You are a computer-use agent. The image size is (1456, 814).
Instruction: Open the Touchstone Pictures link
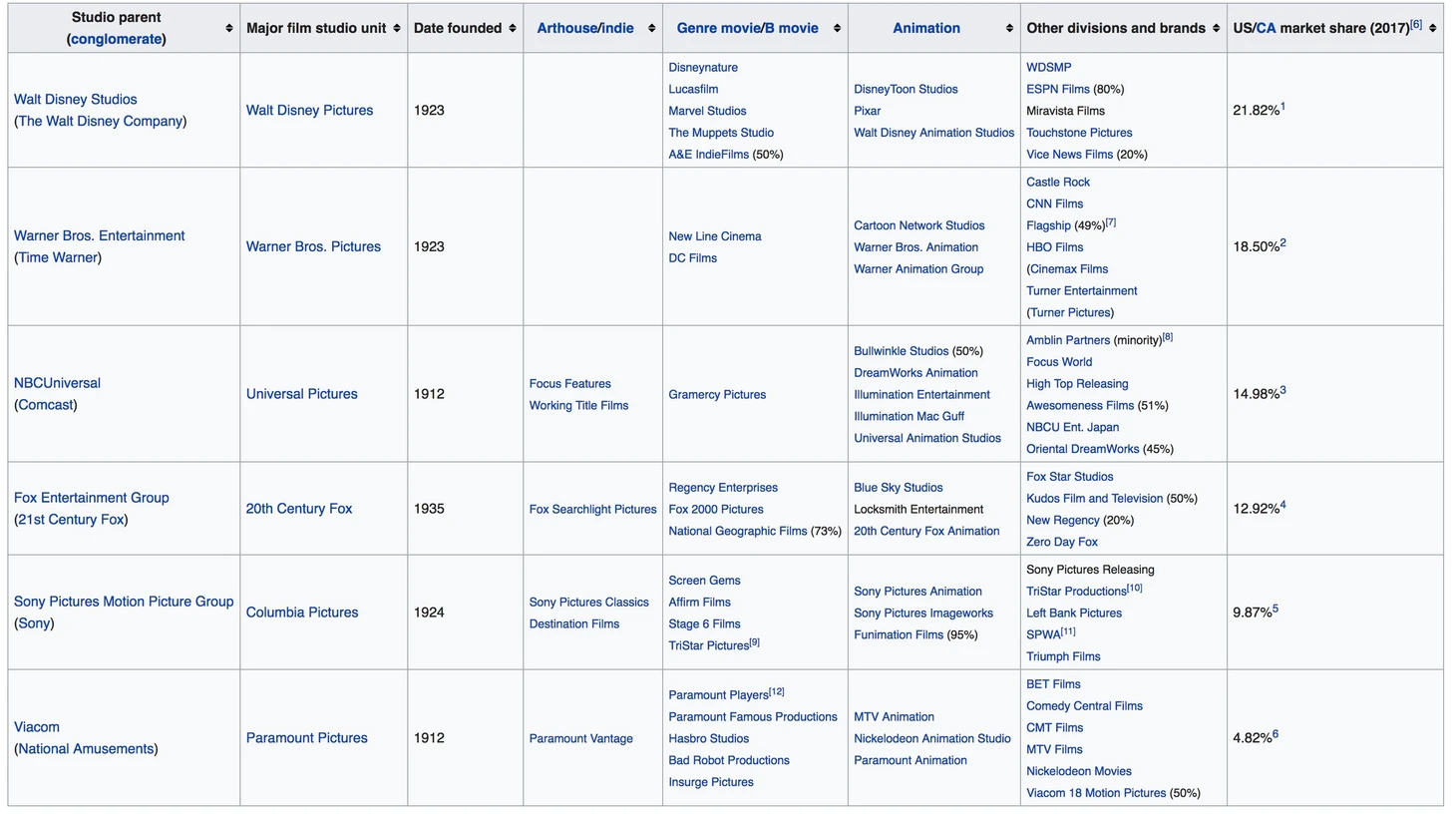point(1079,133)
